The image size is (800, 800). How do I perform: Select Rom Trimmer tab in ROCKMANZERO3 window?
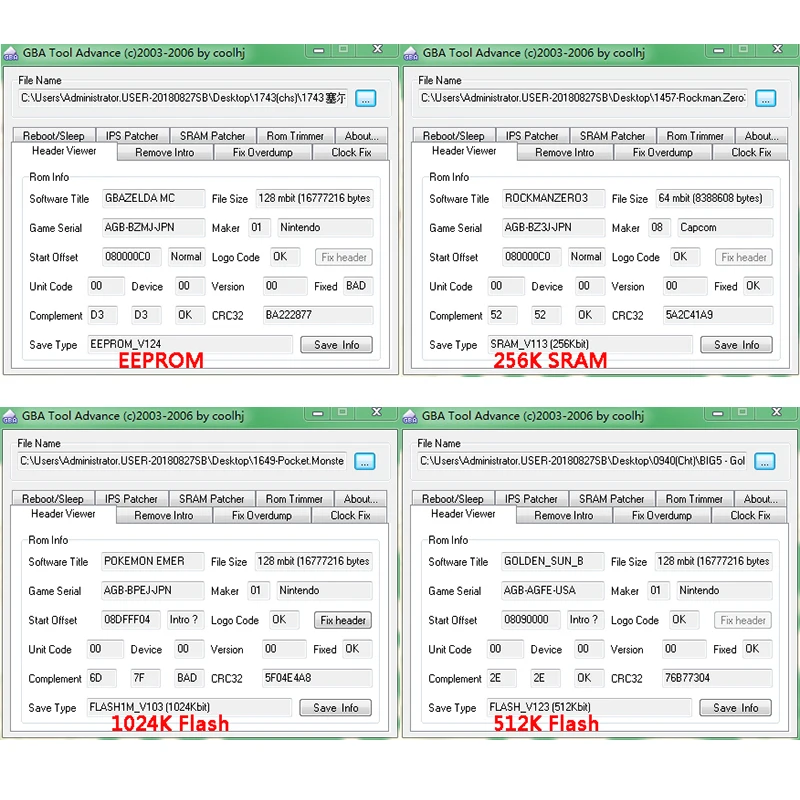click(x=695, y=136)
